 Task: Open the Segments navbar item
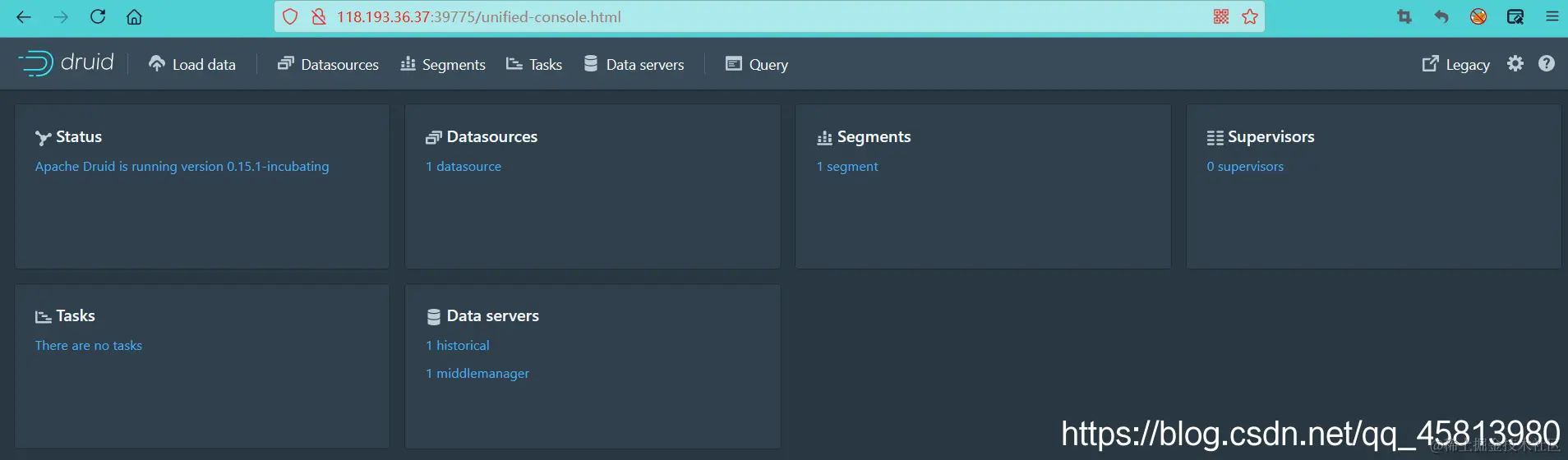point(442,64)
